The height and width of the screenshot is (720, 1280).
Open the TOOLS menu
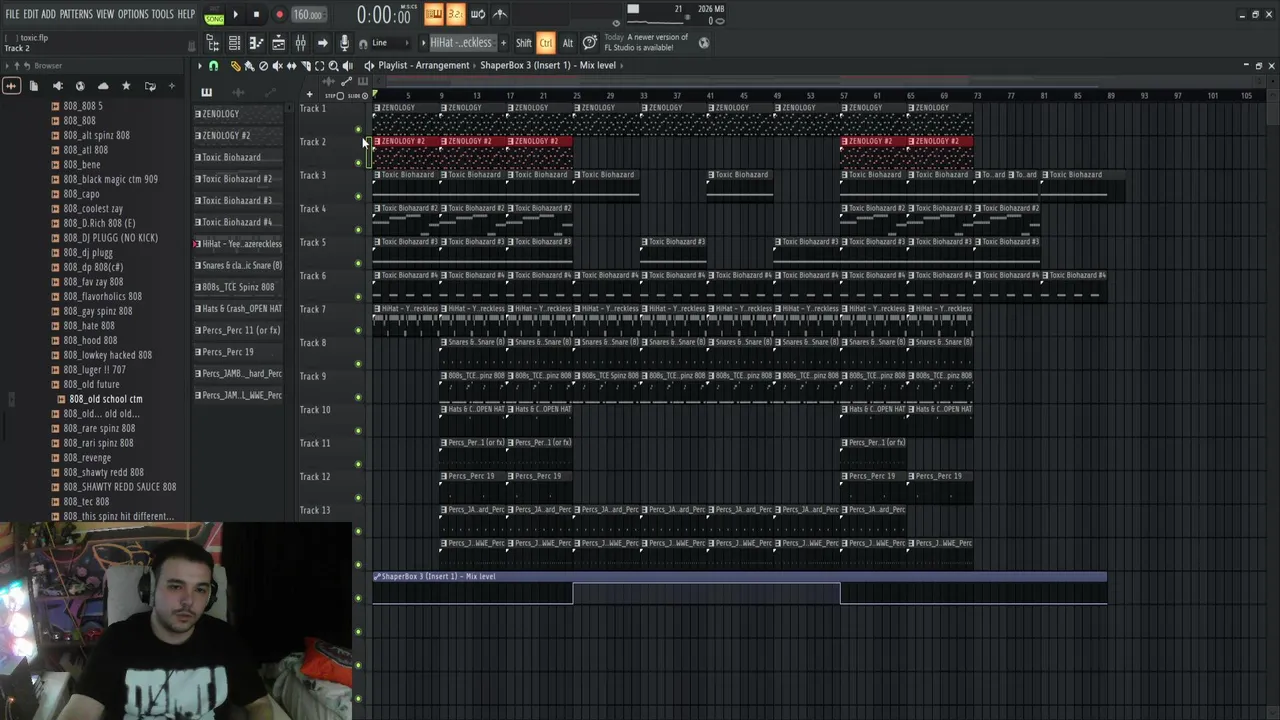(162, 14)
